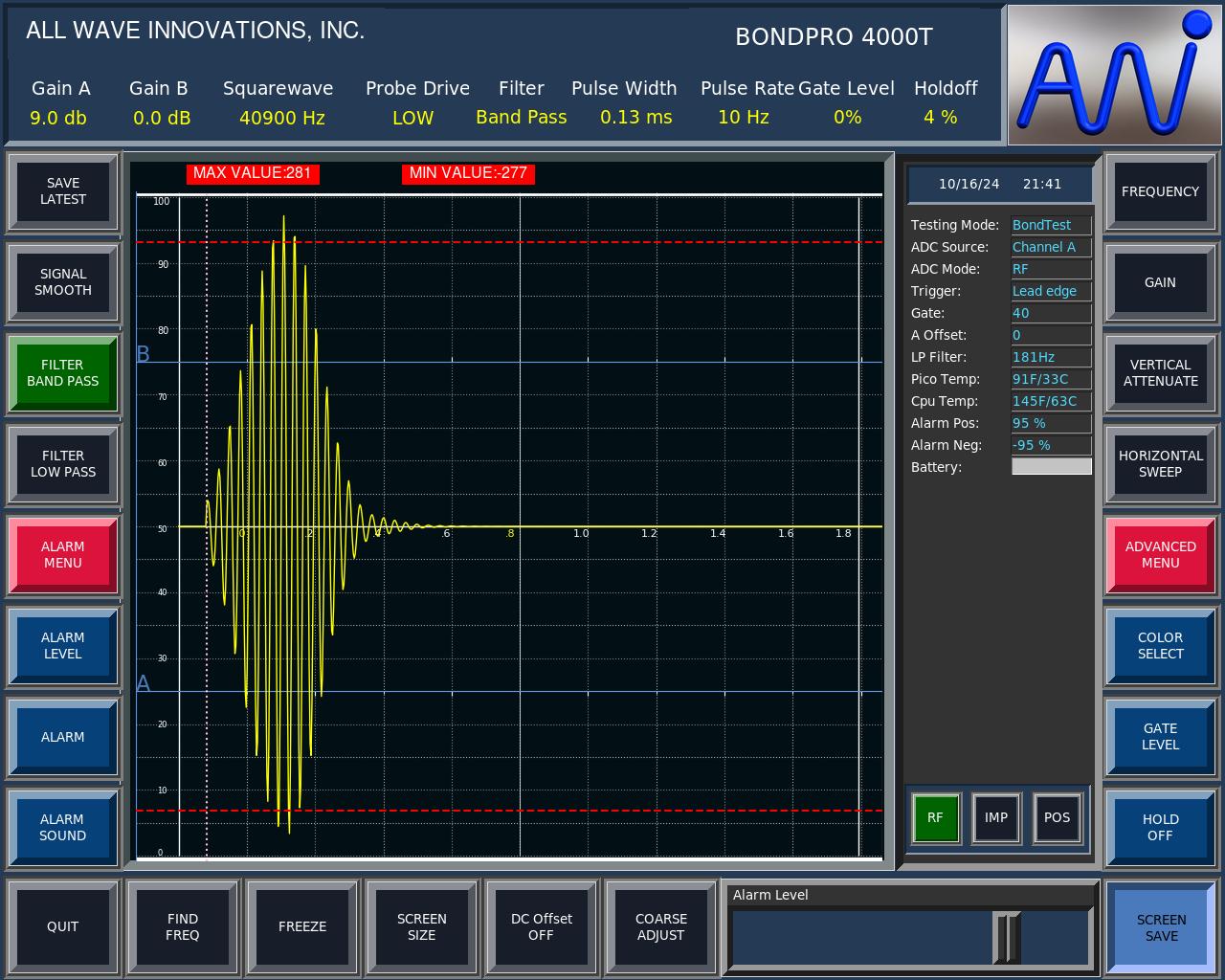The image size is (1225, 980).
Task: Click the gate marker B
Action: point(144,354)
